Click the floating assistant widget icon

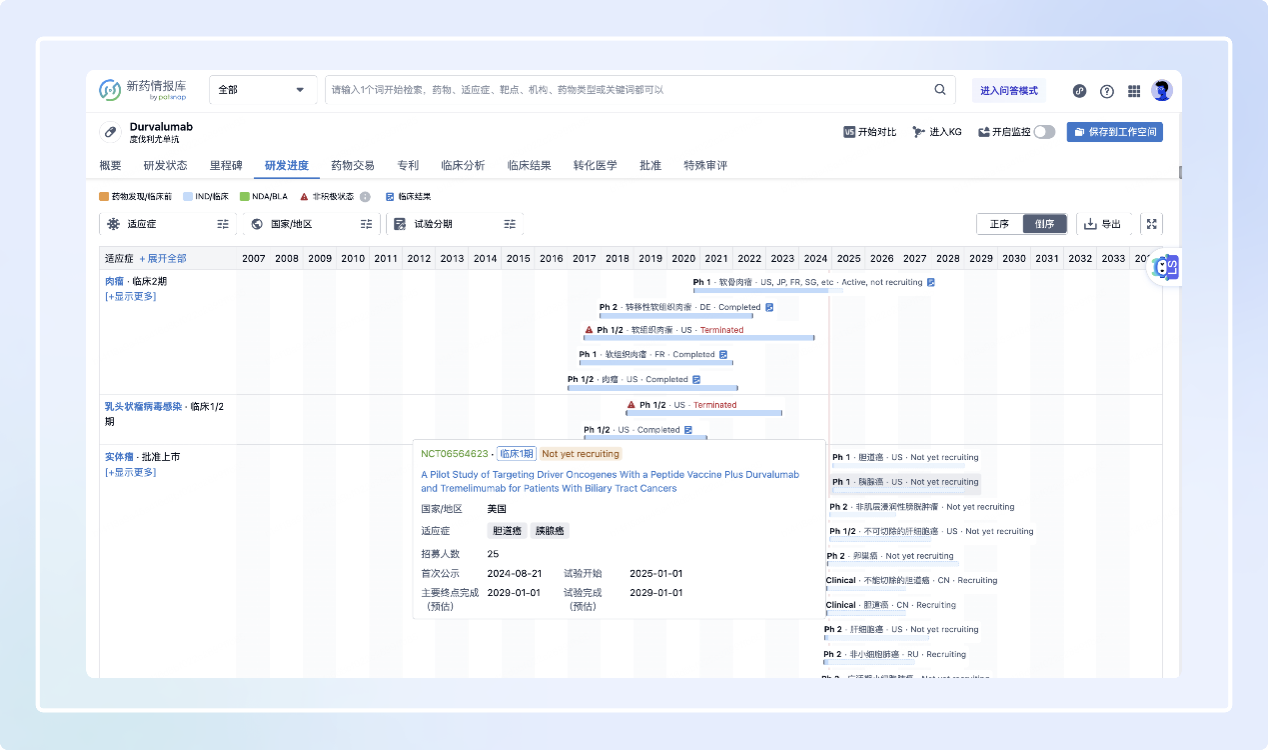pos(1166,267)
